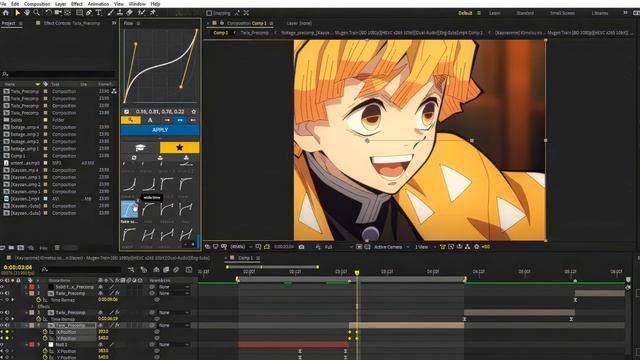640x360 pixels.
Task: Click the Flow preset refresh icon
Action: (134, 158)
